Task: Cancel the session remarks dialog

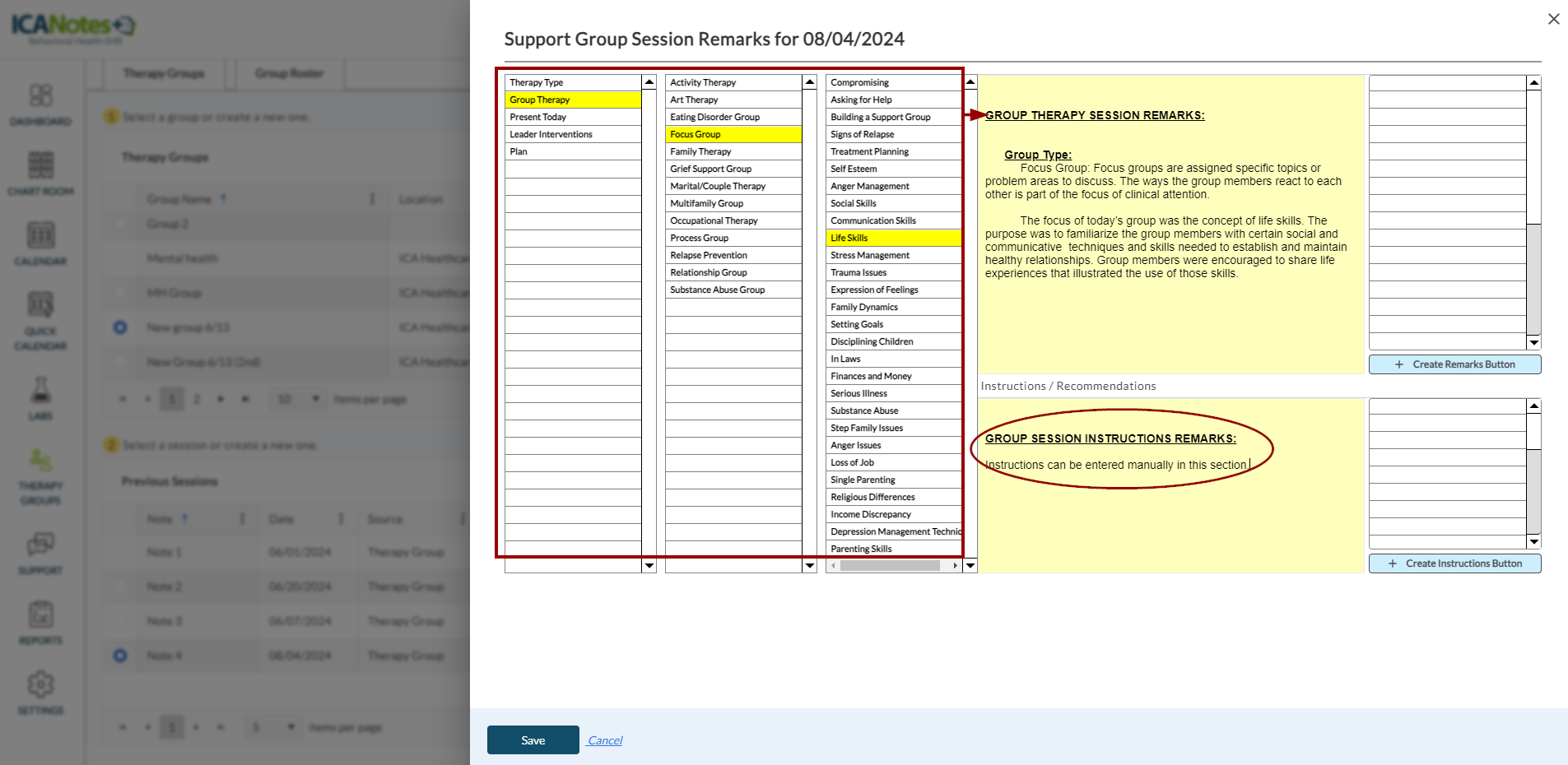Action: [605, 740]
